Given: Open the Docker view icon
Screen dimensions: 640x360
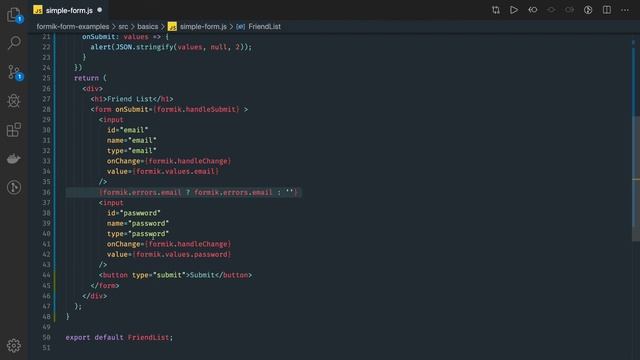Looking at the screenshot, I should tap(14, 158).
